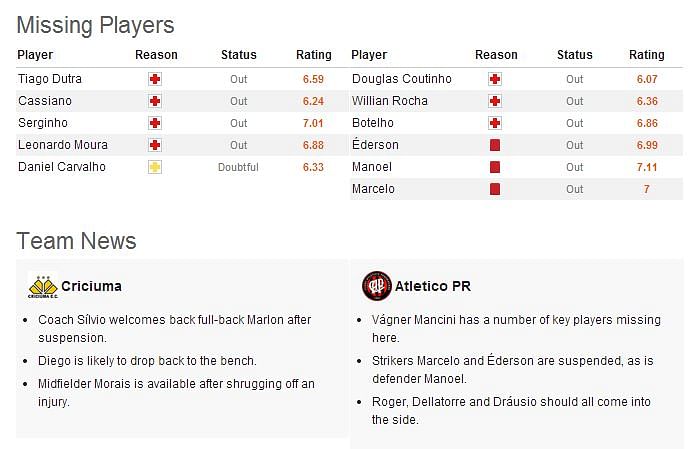
Task: Click the Status header in Atletico table
Action: [x=575, y=55]
